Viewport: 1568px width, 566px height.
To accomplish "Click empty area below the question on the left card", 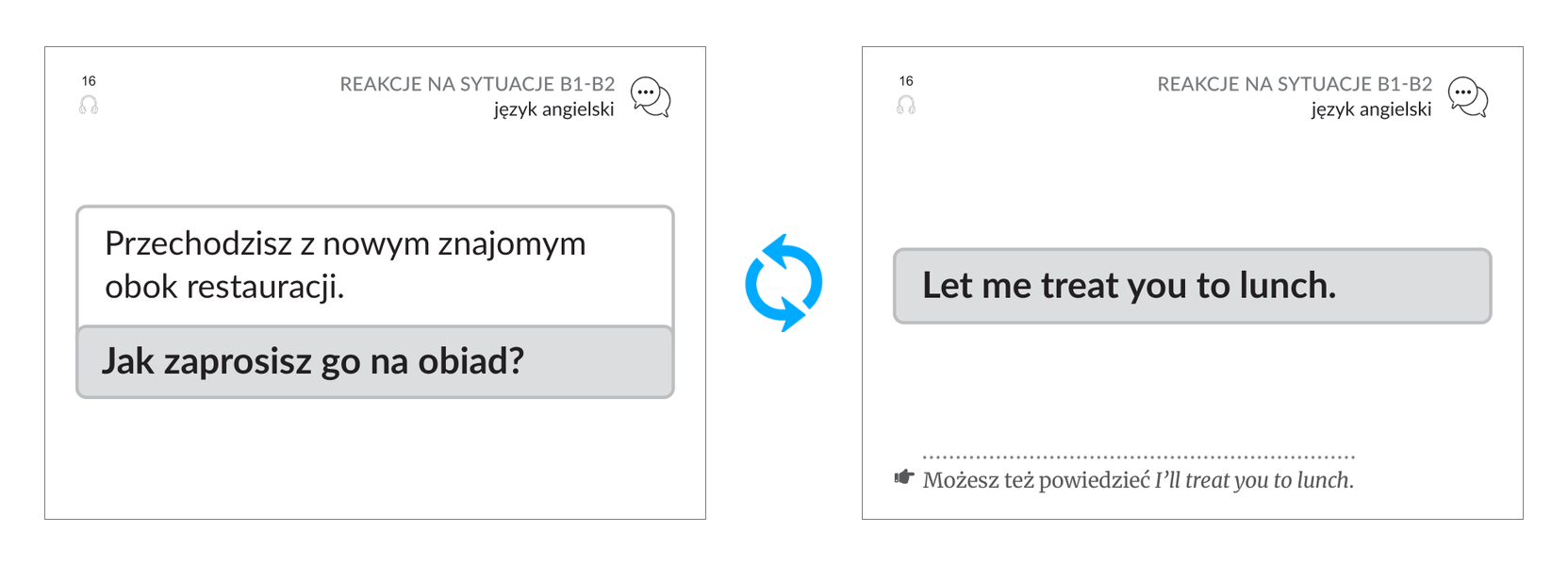I will (375, 458).
